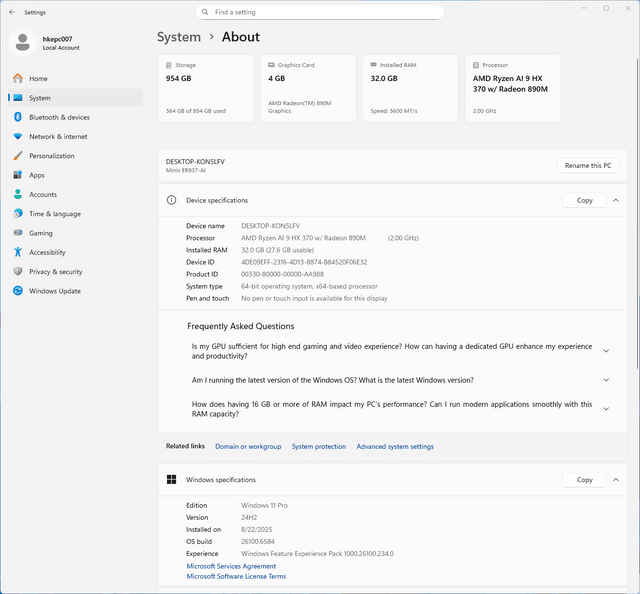Open Privacy & security settings
Viewport: 640px width, 594px height.
point(76,271)
